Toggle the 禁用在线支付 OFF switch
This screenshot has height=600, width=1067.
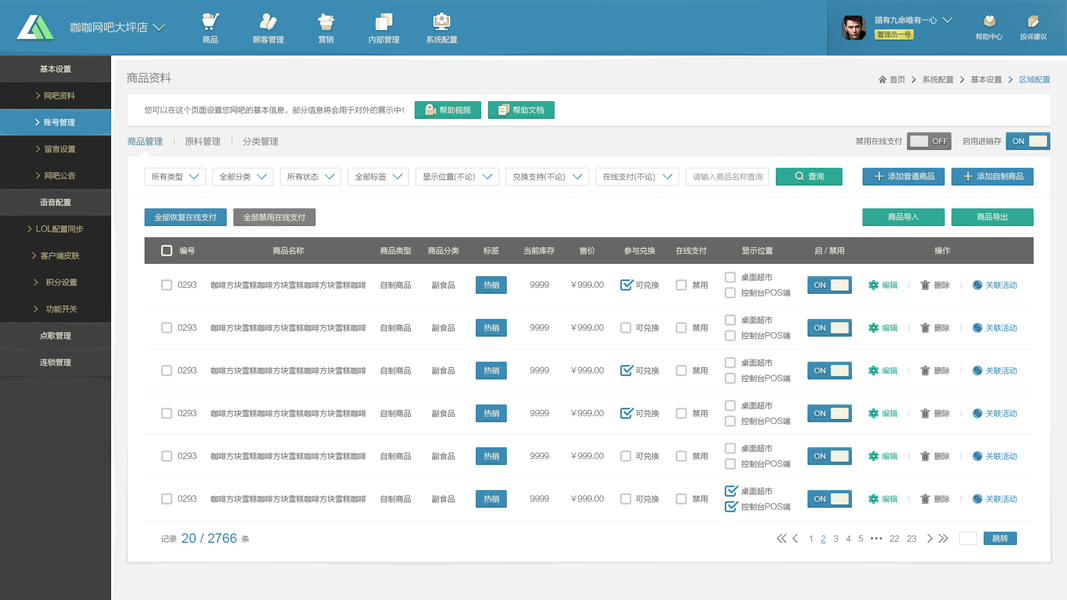tap(929, 141)
